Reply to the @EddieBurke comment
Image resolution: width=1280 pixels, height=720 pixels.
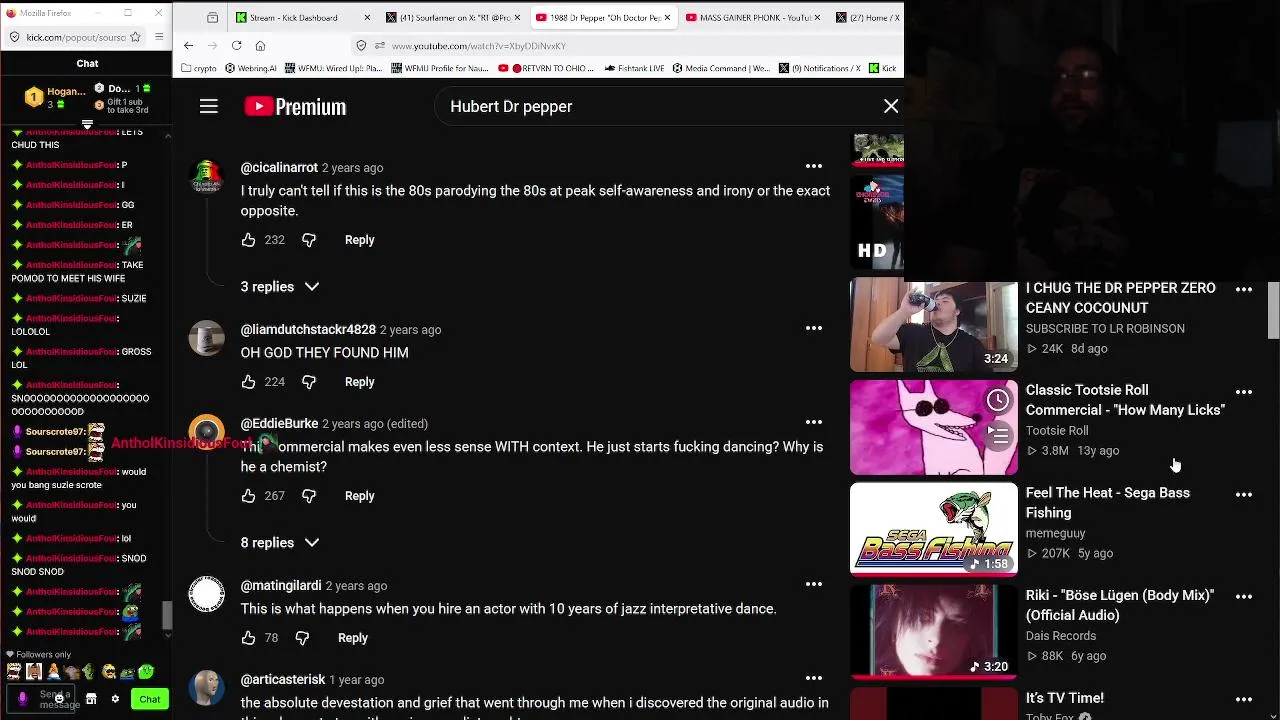[359, 496]
